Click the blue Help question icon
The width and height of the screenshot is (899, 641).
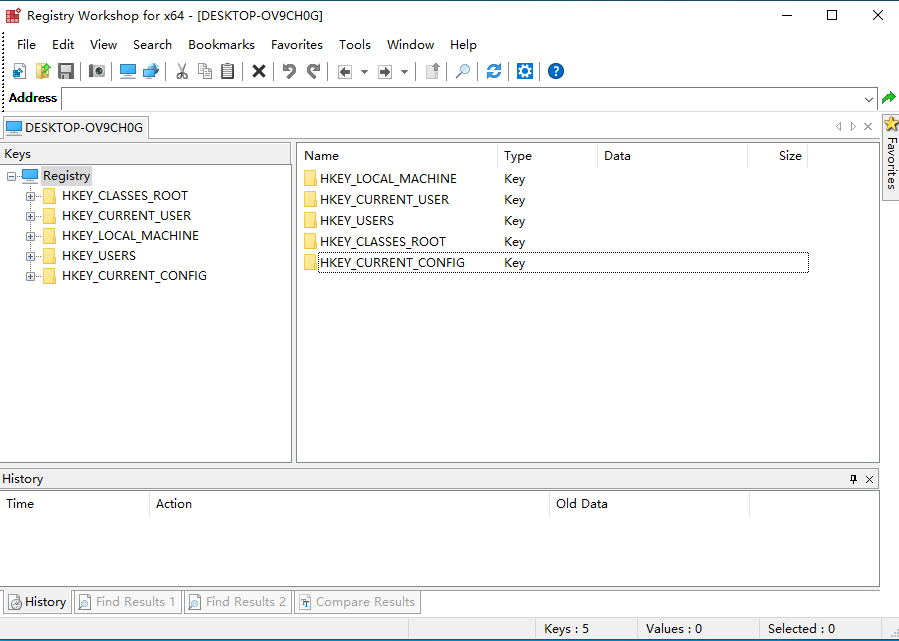[x=556, y=71]
